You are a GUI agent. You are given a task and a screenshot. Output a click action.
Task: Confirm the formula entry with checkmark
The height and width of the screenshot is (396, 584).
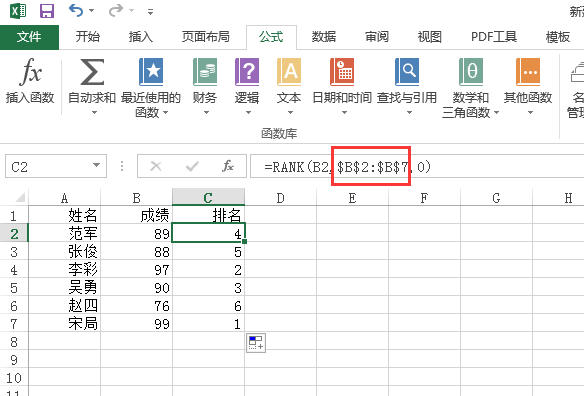pos(192,166)
